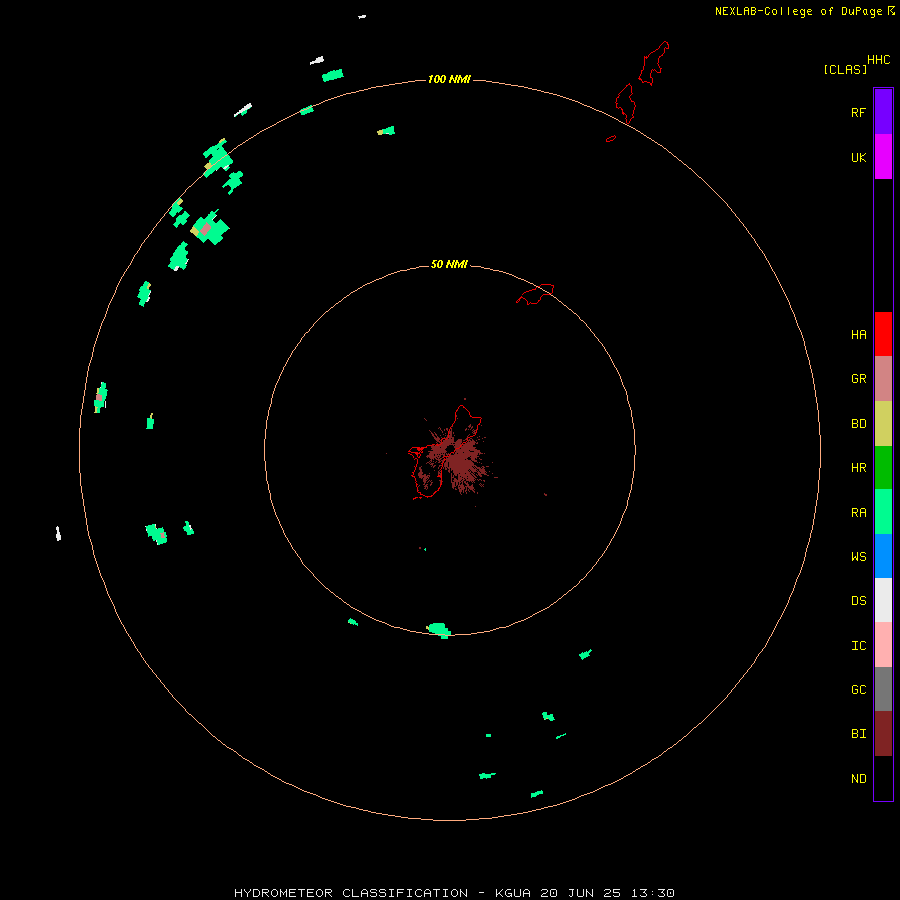Click the "50 NMI" range ring label

coord(449,264)
